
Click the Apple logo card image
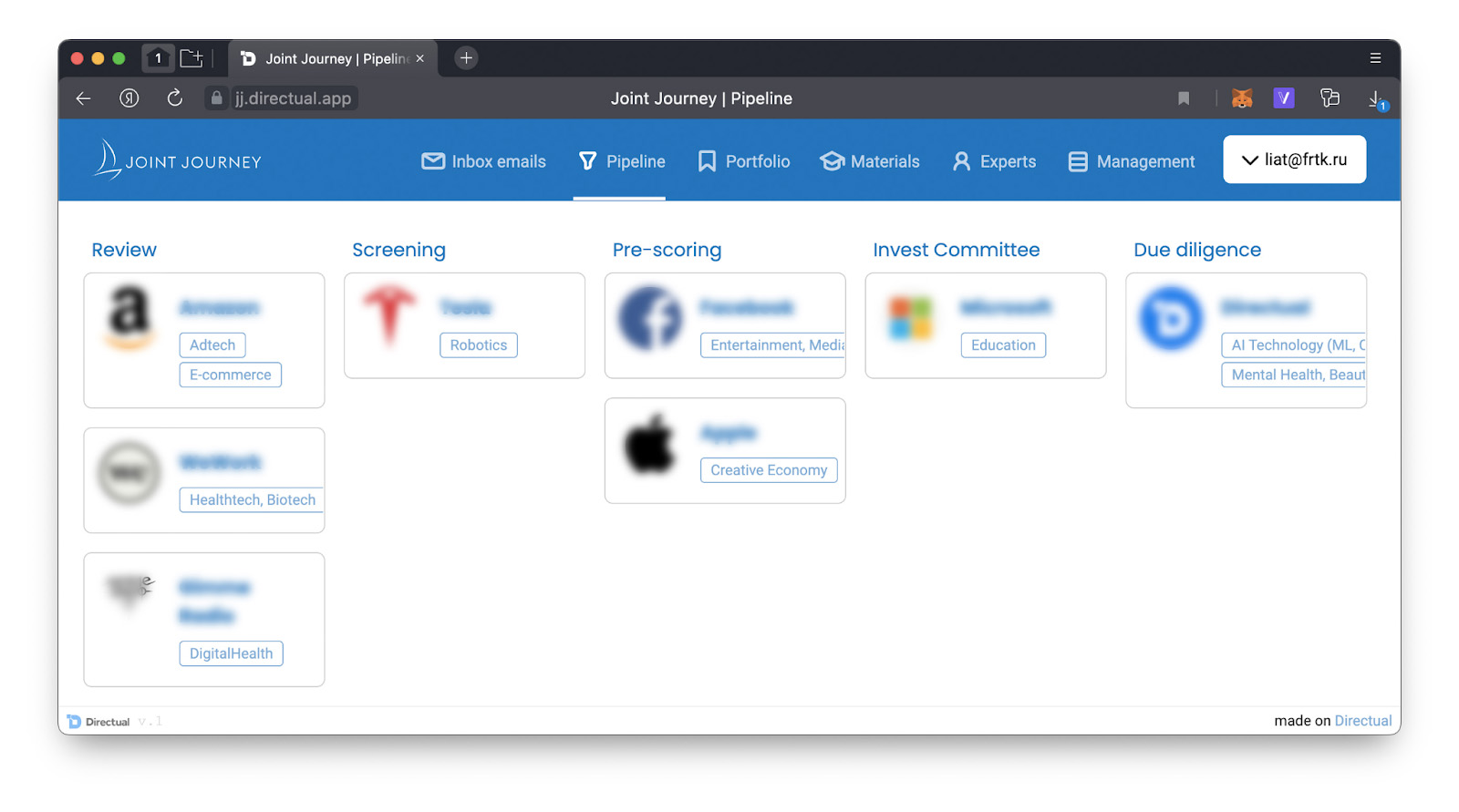(650, 444)
